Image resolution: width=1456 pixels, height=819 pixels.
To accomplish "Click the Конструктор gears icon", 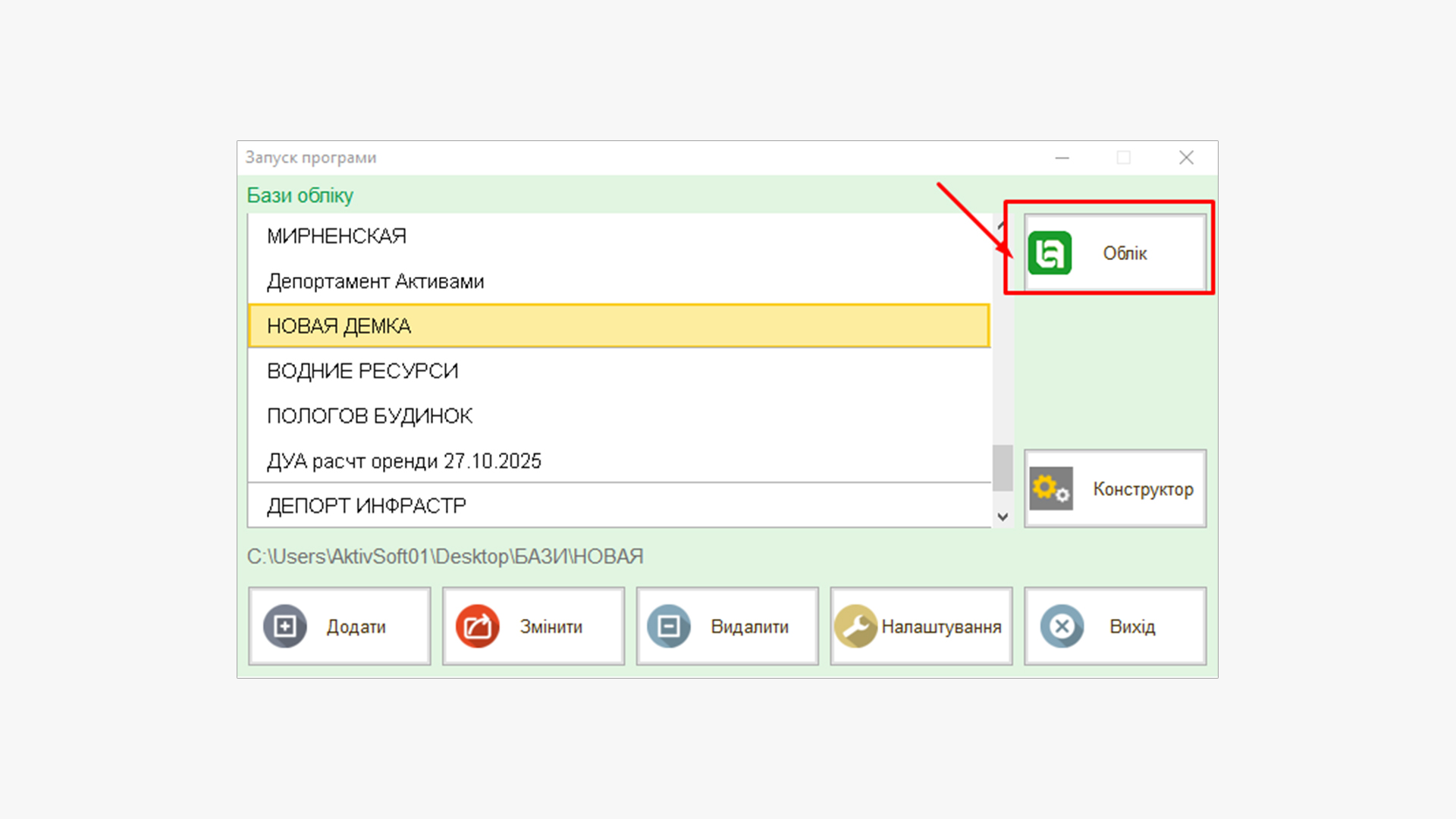I will [x=1051, y=489].
